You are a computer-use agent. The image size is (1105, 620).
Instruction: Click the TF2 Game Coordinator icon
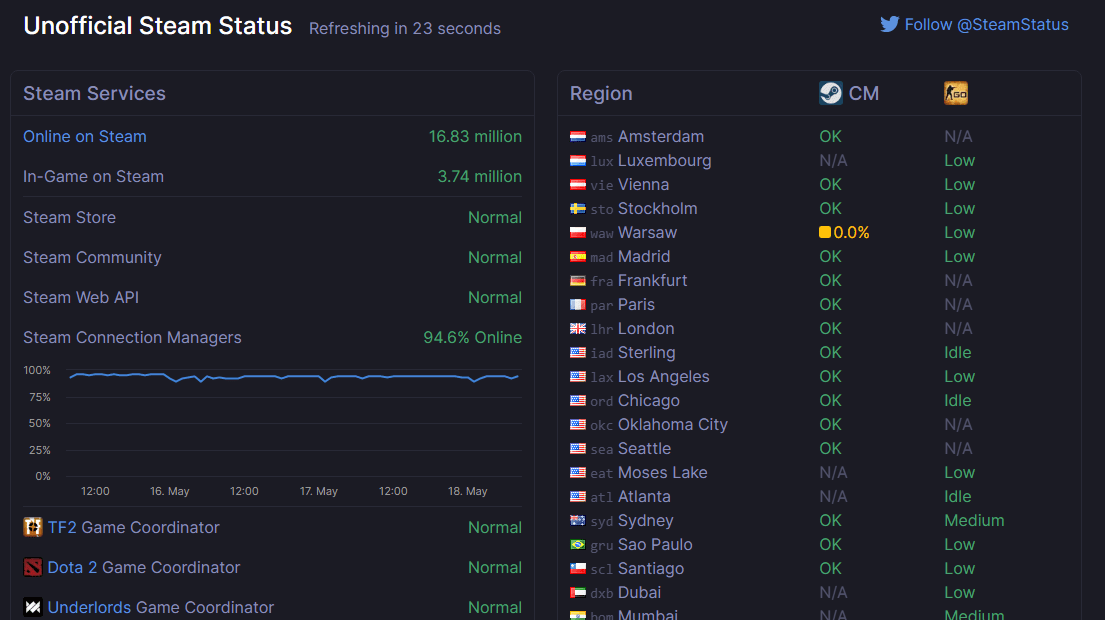pyautogui.click(x=32, y=527)
